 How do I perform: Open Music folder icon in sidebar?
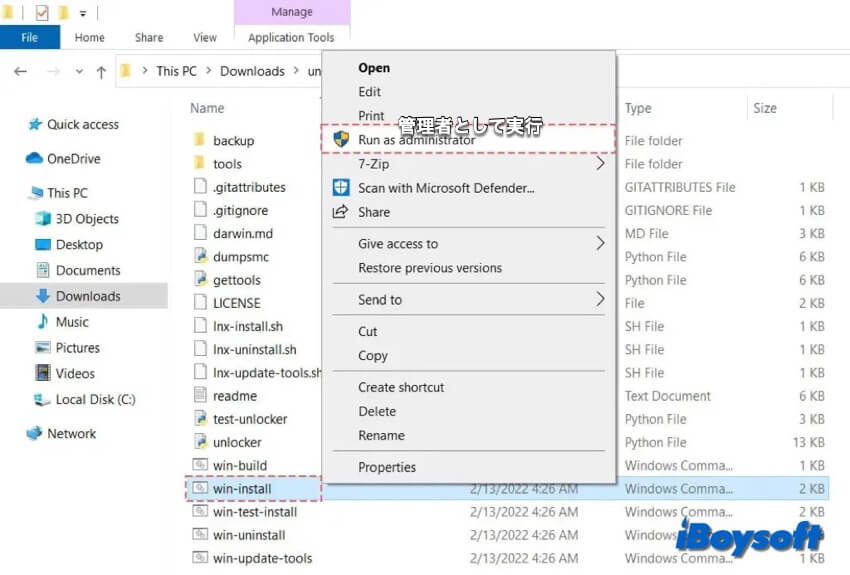(x=43, y=321)
